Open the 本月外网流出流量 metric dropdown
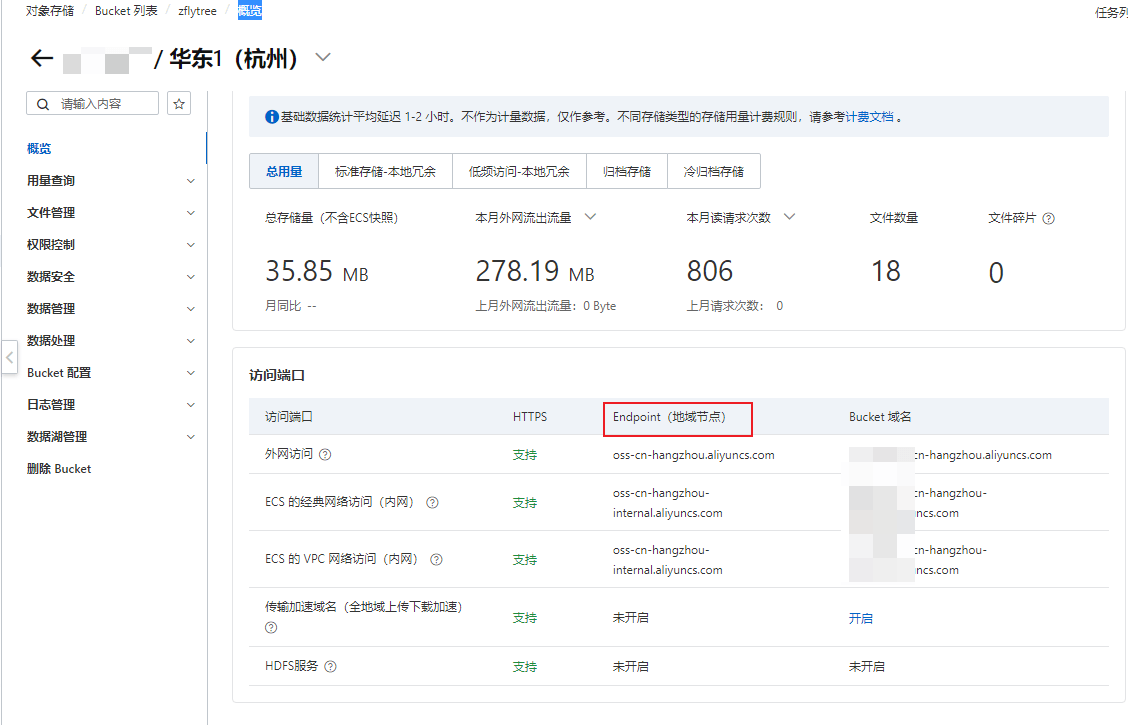Viewport: 1128px width, 725px height. coord(591,217)
